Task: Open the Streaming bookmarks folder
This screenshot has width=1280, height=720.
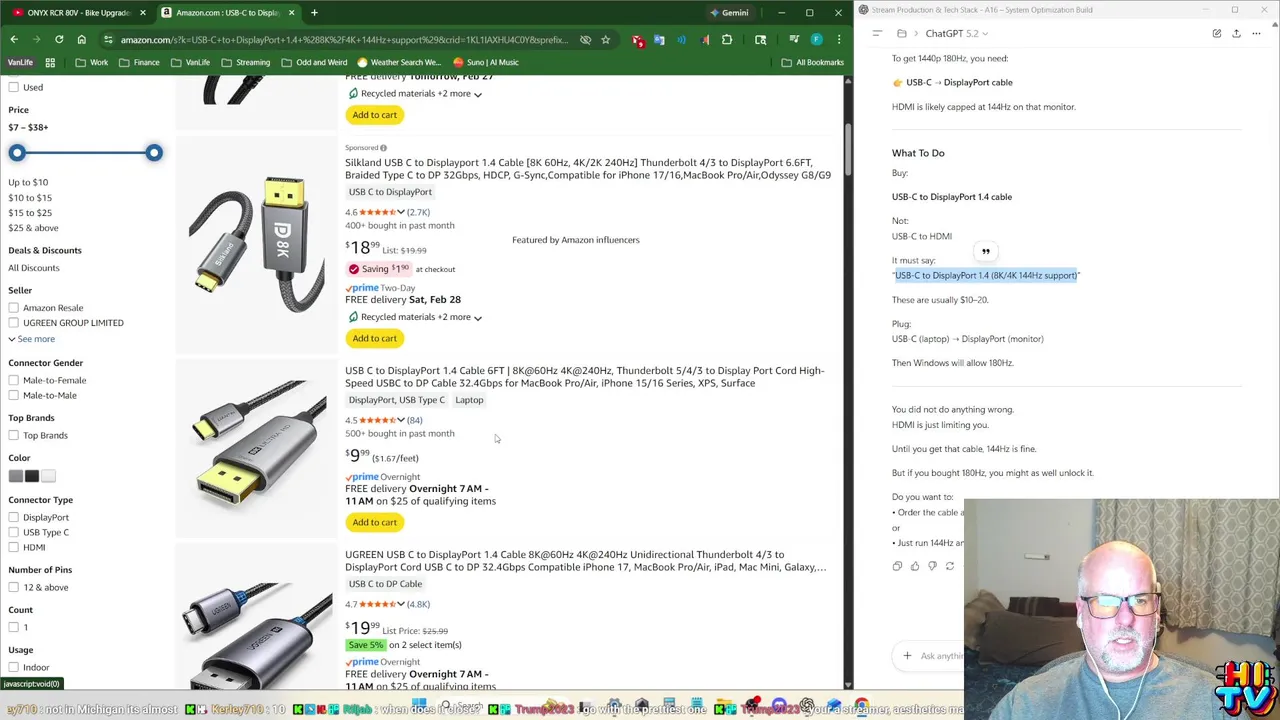Action: coord(245,62)
